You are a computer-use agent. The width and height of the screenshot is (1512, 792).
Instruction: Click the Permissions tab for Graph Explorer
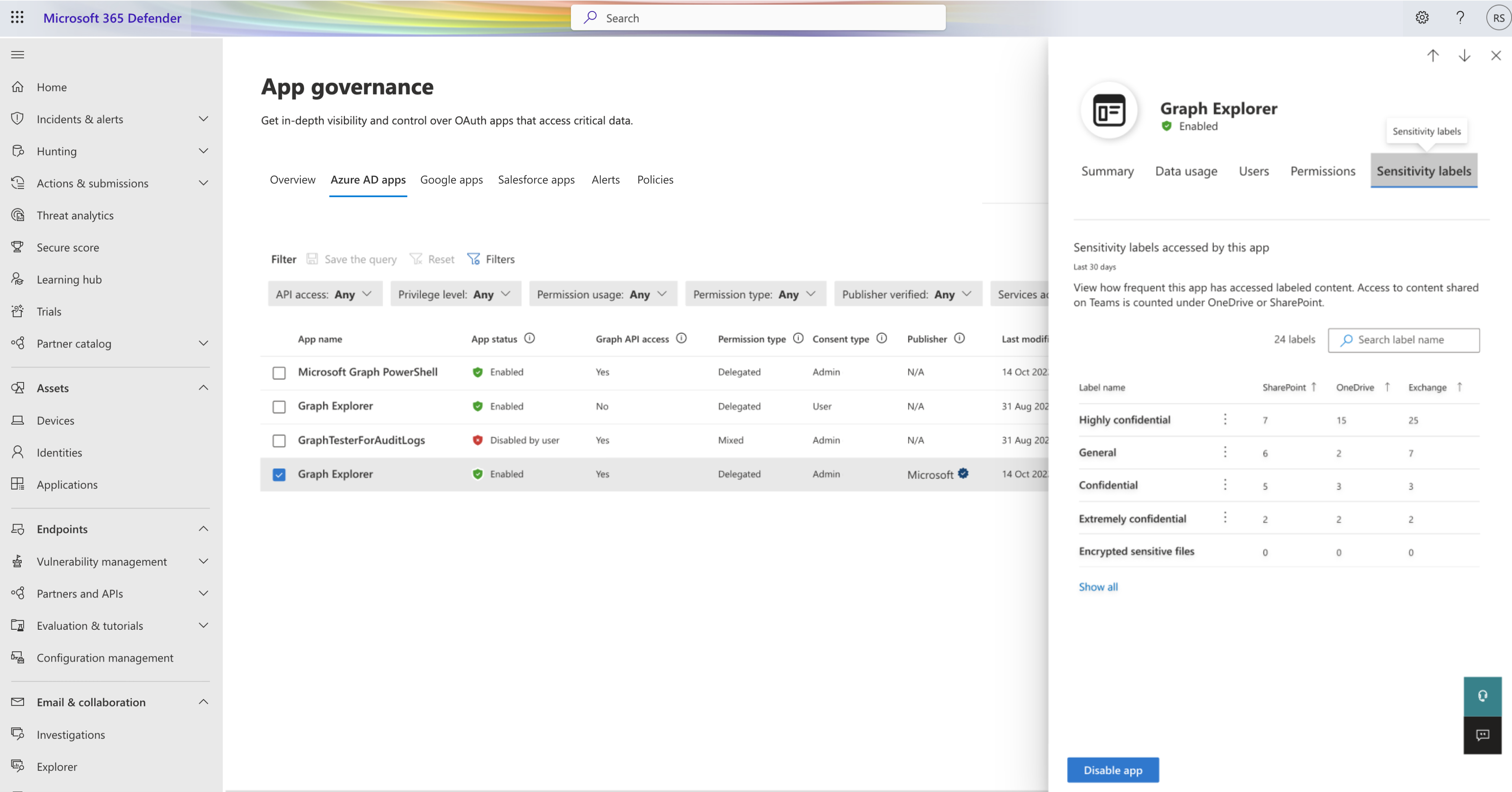(x=1322, y=170)
